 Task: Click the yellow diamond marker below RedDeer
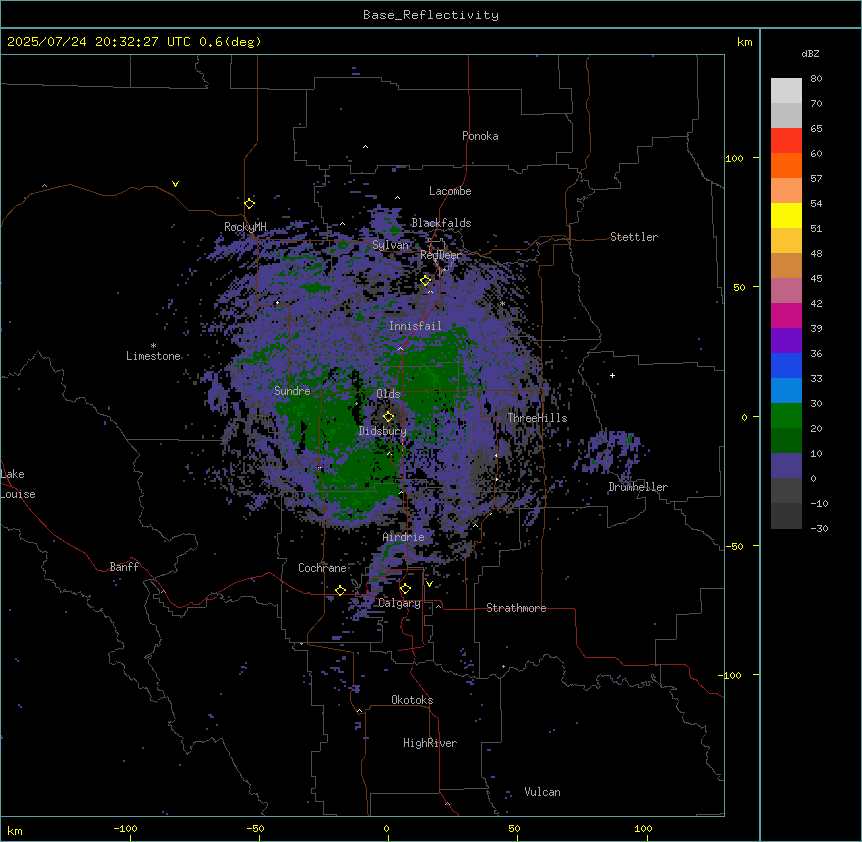click(x=426, y=281)
